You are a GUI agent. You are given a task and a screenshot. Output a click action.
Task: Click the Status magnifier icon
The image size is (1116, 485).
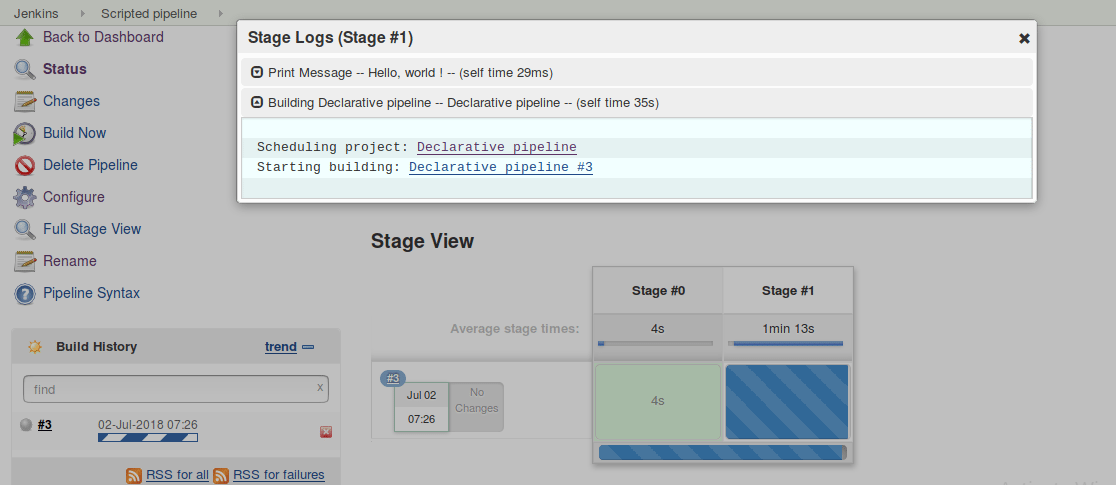24,70
